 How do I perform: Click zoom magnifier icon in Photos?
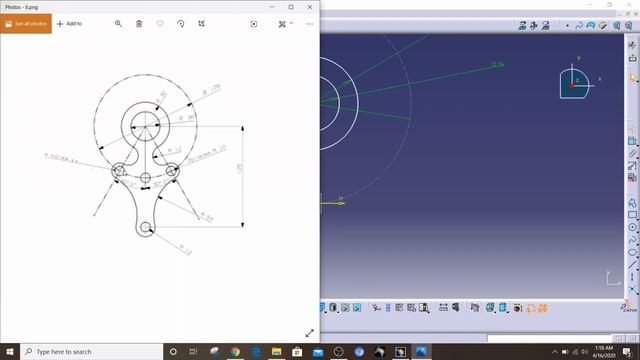pyautogui.click(x=118, y=24)
